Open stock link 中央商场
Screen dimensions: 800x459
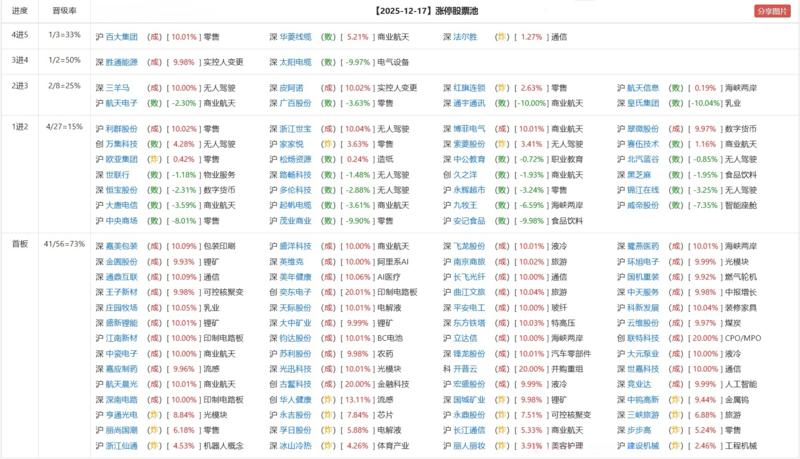pos(122,221)
